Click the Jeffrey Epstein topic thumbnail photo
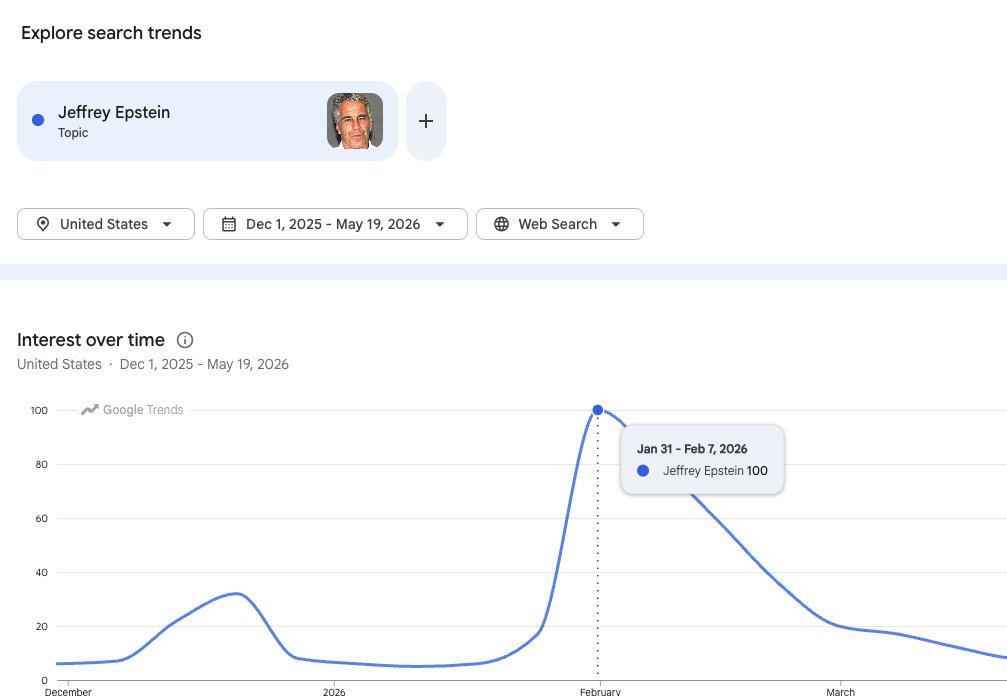The width and height of the screenshot is (1007, 696). click(x=355, y=121)
